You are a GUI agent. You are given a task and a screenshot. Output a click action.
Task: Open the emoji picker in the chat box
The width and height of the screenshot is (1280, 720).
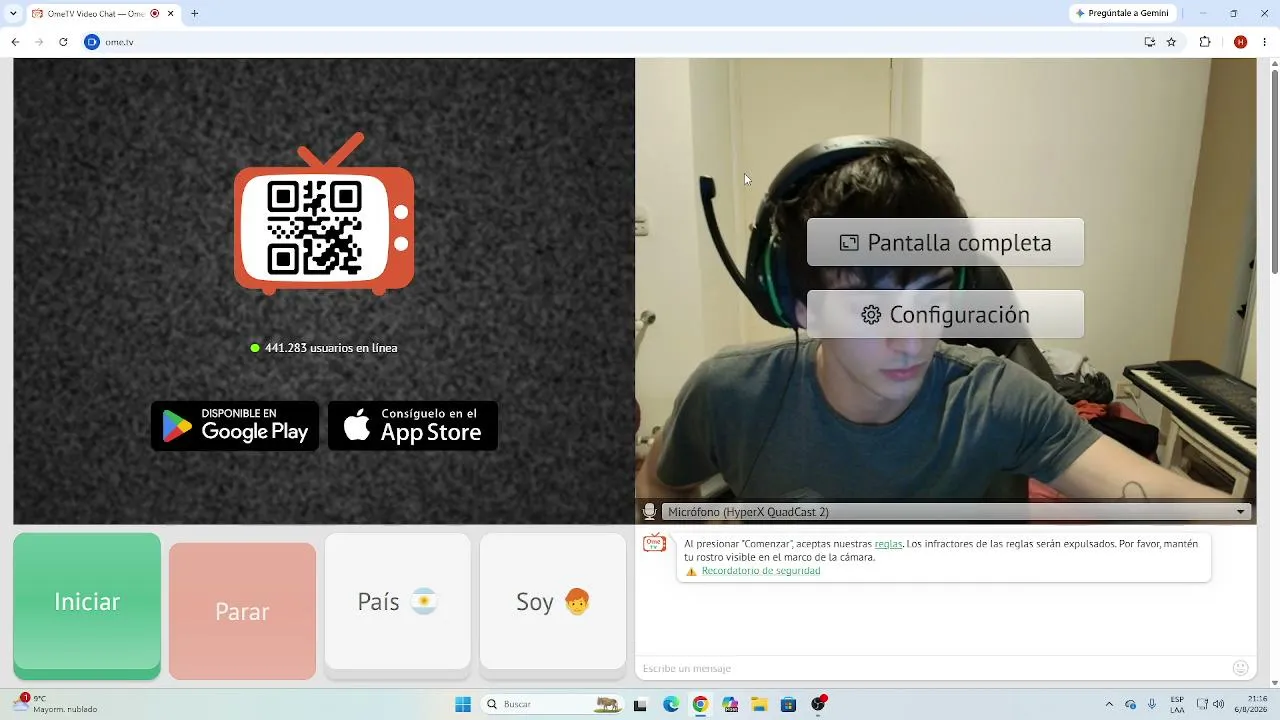1241,668
